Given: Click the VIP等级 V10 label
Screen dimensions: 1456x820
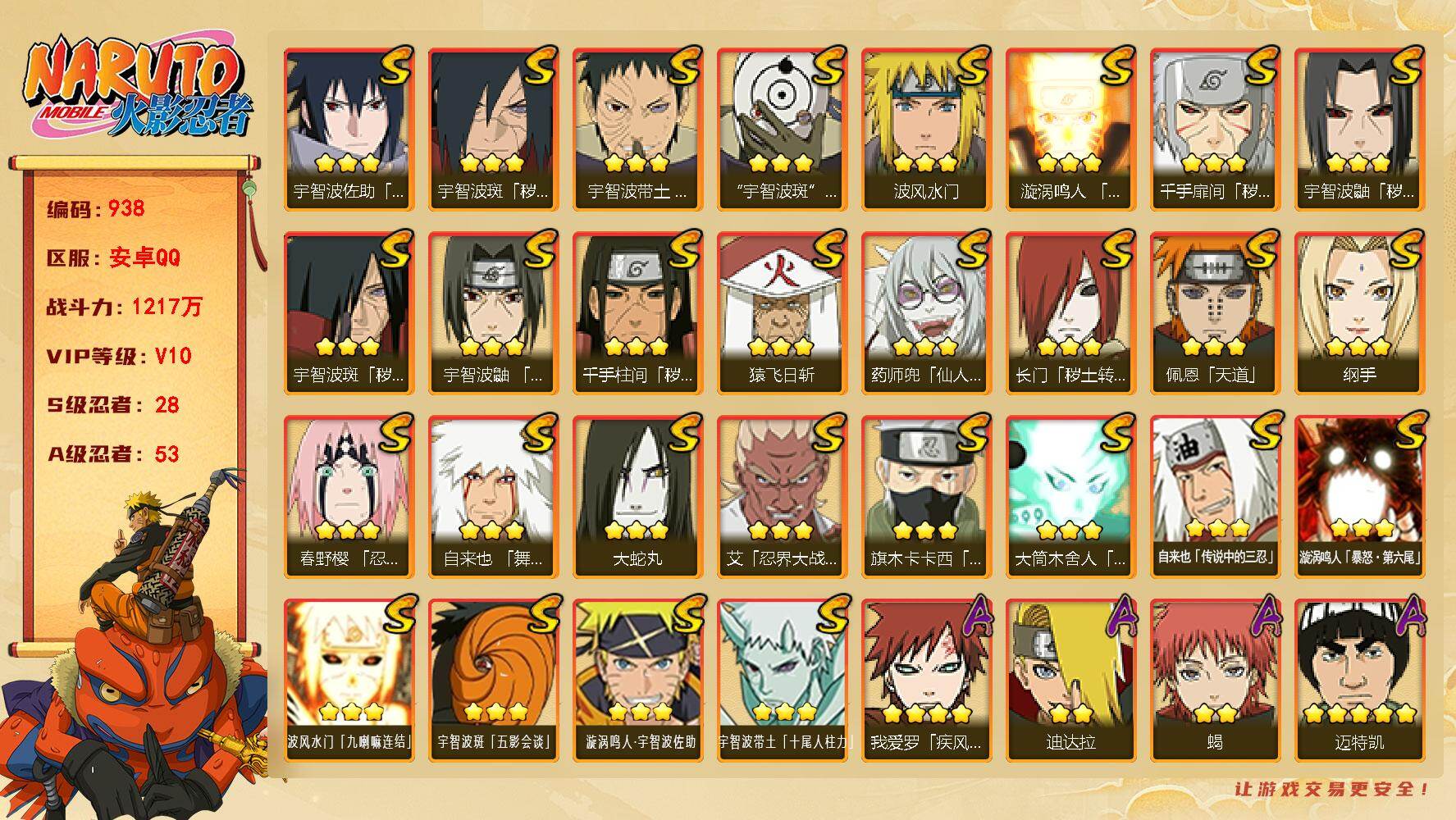Looking at the screenshot, I should [120, 356].
